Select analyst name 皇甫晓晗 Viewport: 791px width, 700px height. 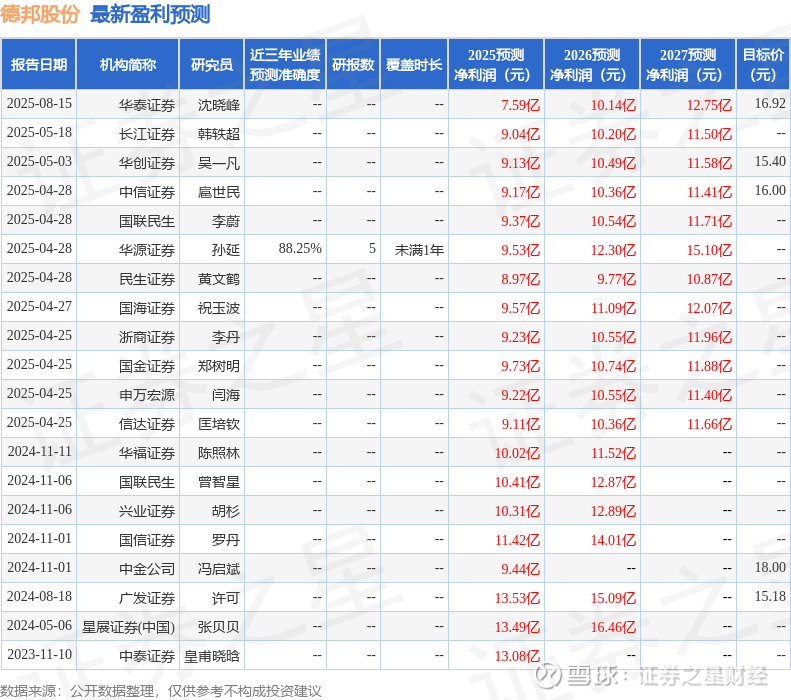[212, 656]
